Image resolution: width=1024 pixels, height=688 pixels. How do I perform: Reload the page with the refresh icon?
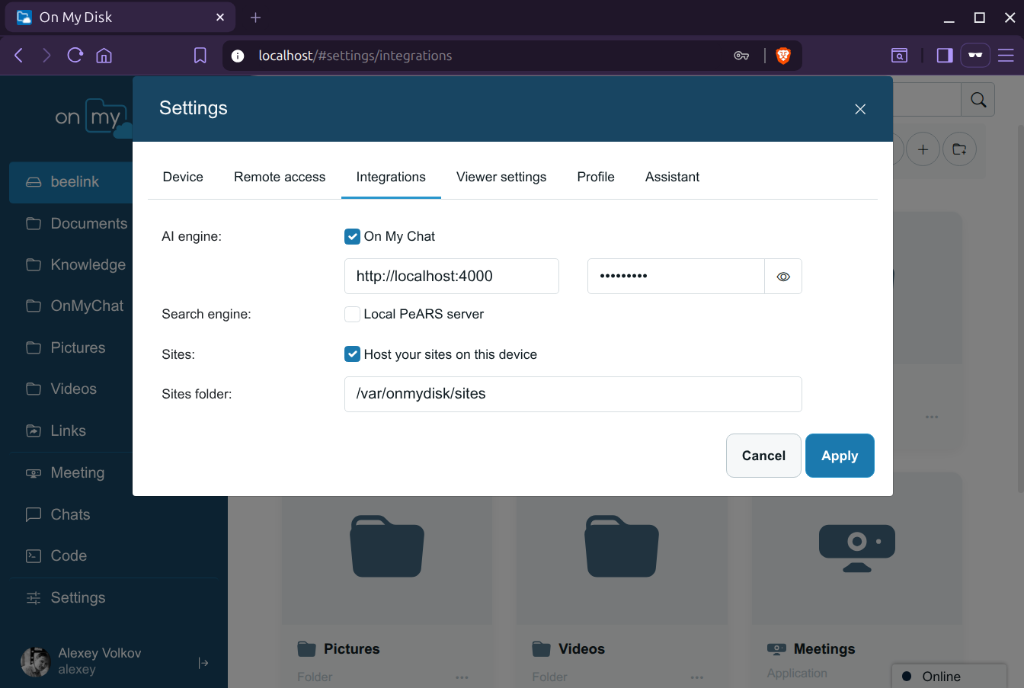point(75,55)
